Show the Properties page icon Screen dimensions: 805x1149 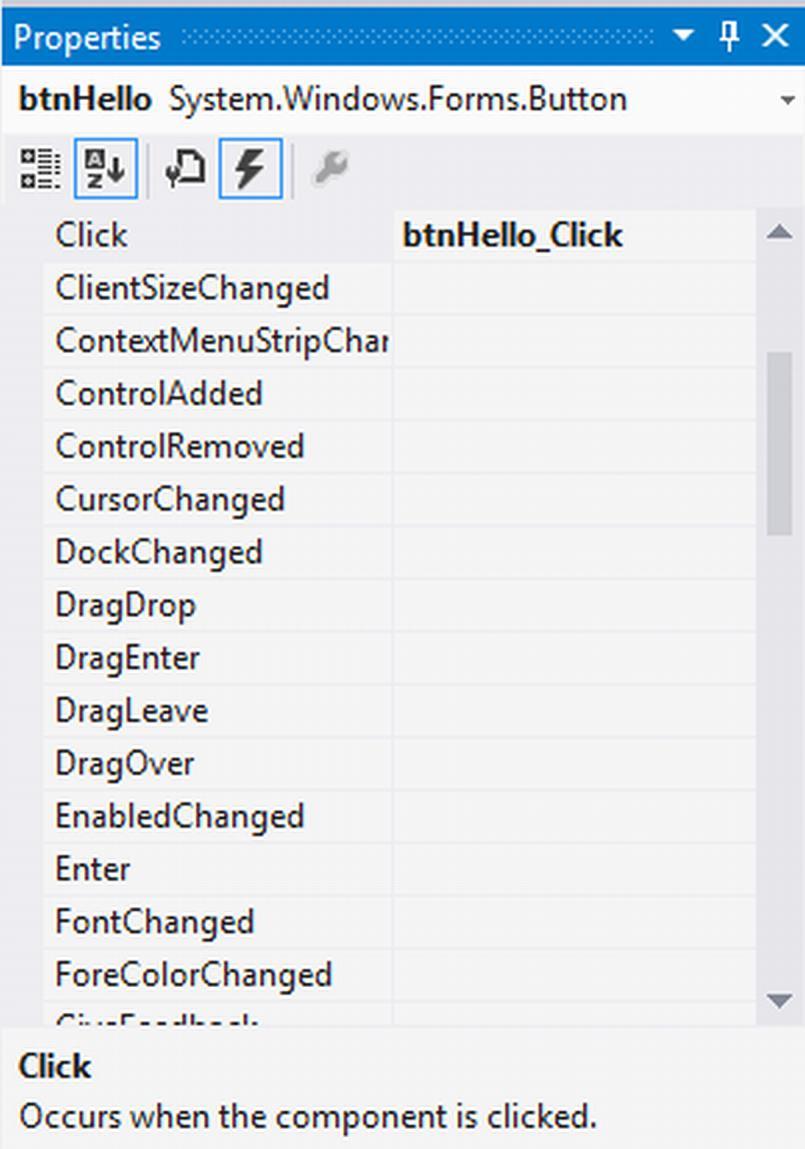pos(185,169)
